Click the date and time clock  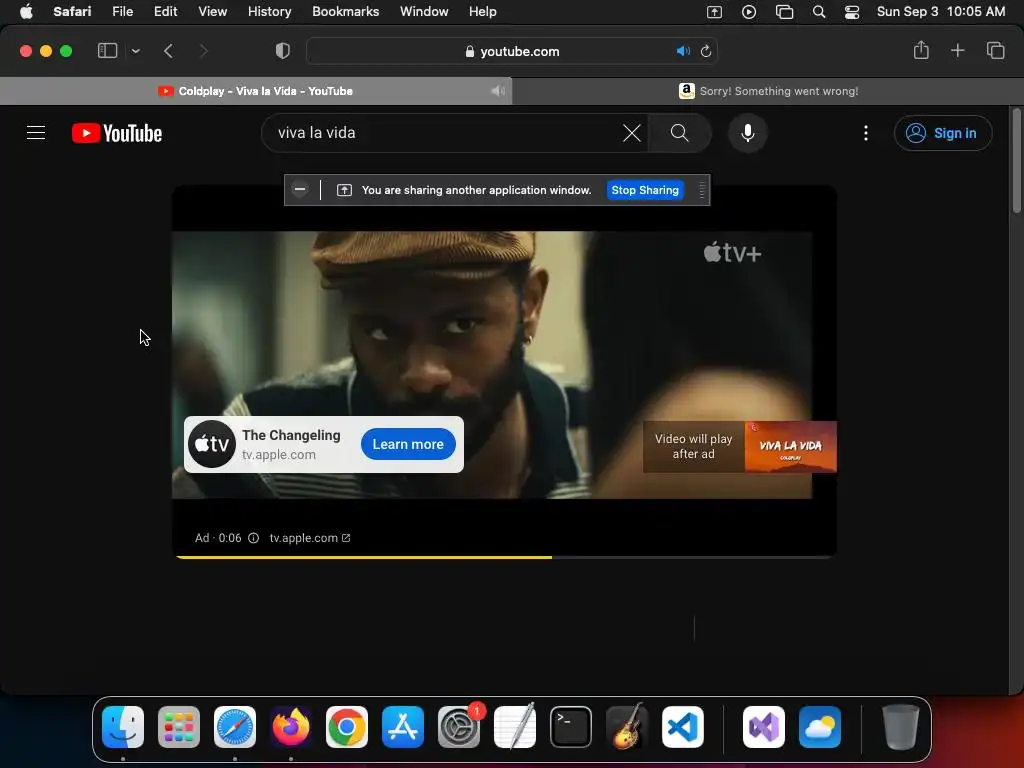click(941, 12)
